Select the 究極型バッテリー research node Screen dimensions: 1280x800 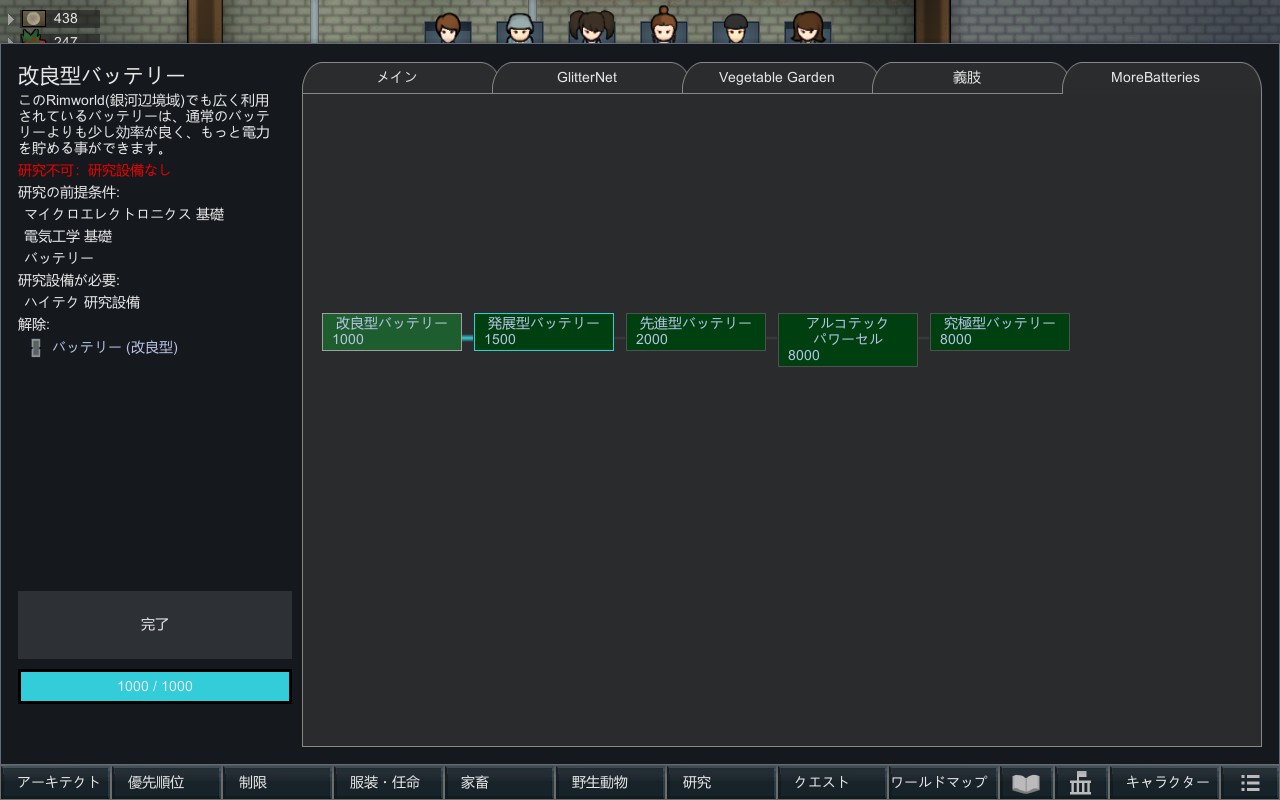click(x=1000, y=332)
